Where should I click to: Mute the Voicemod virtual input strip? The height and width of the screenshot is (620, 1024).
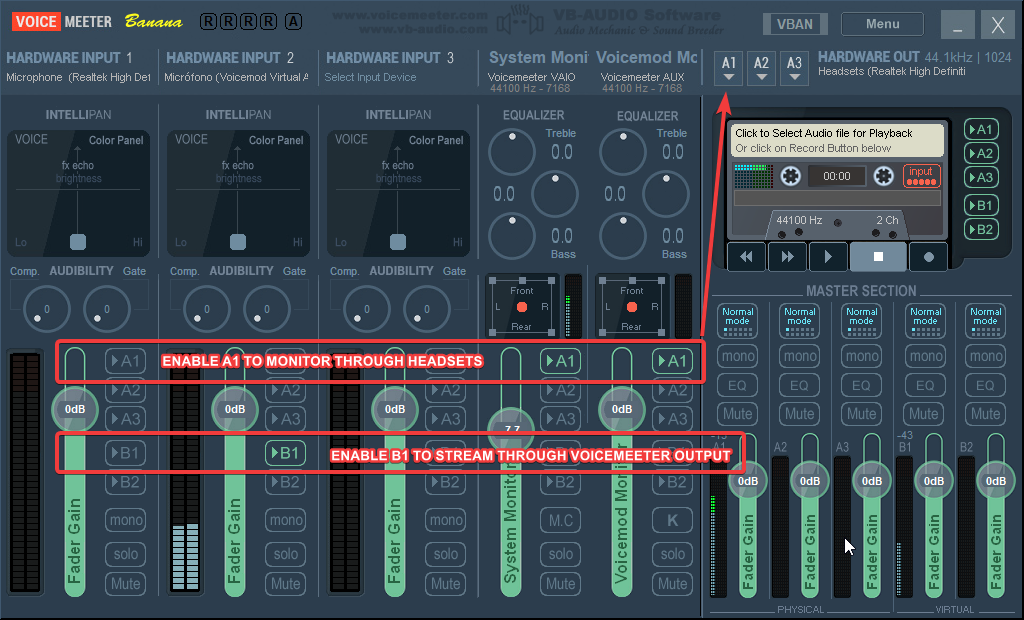[672, 583]
